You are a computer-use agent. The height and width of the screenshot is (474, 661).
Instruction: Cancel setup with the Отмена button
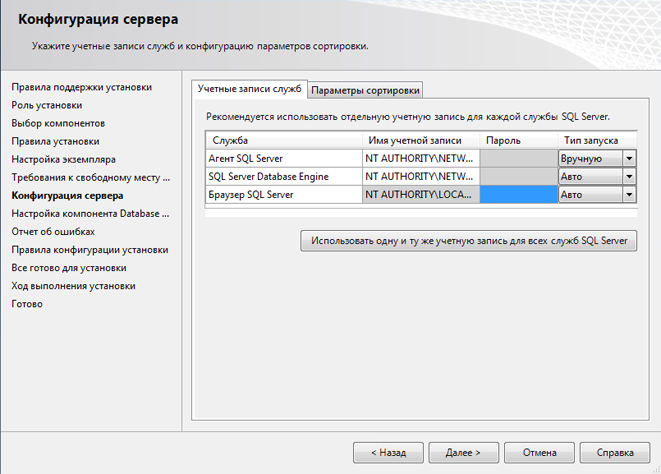(x=539, y=452)
